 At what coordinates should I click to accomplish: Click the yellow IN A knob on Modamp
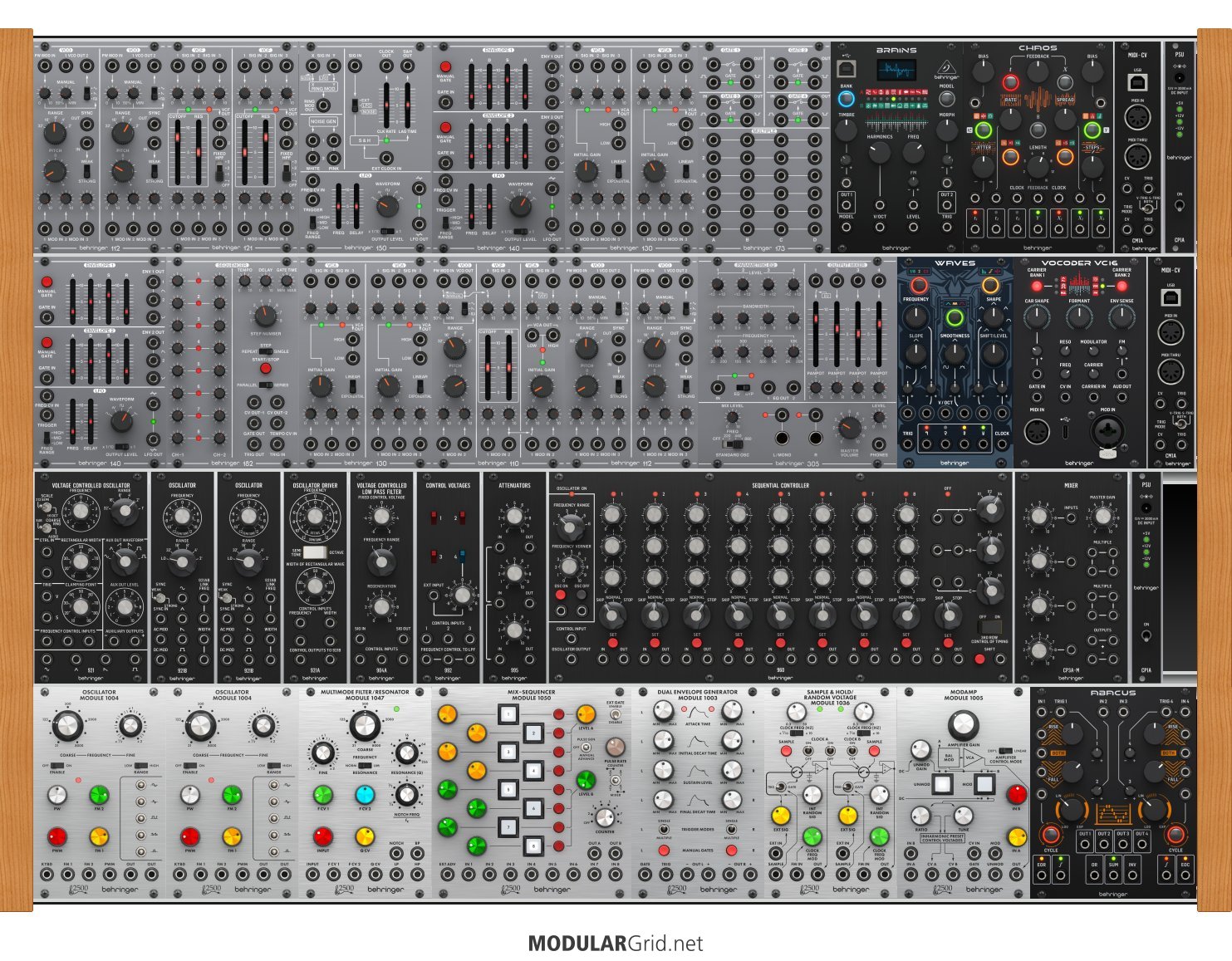click(1017, 836)
